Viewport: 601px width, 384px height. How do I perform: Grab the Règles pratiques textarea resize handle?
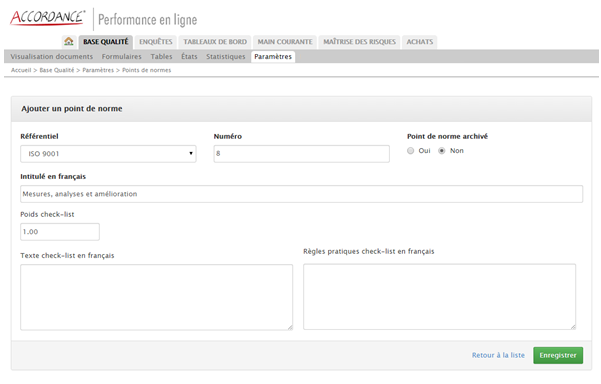[x=573, y=327]
